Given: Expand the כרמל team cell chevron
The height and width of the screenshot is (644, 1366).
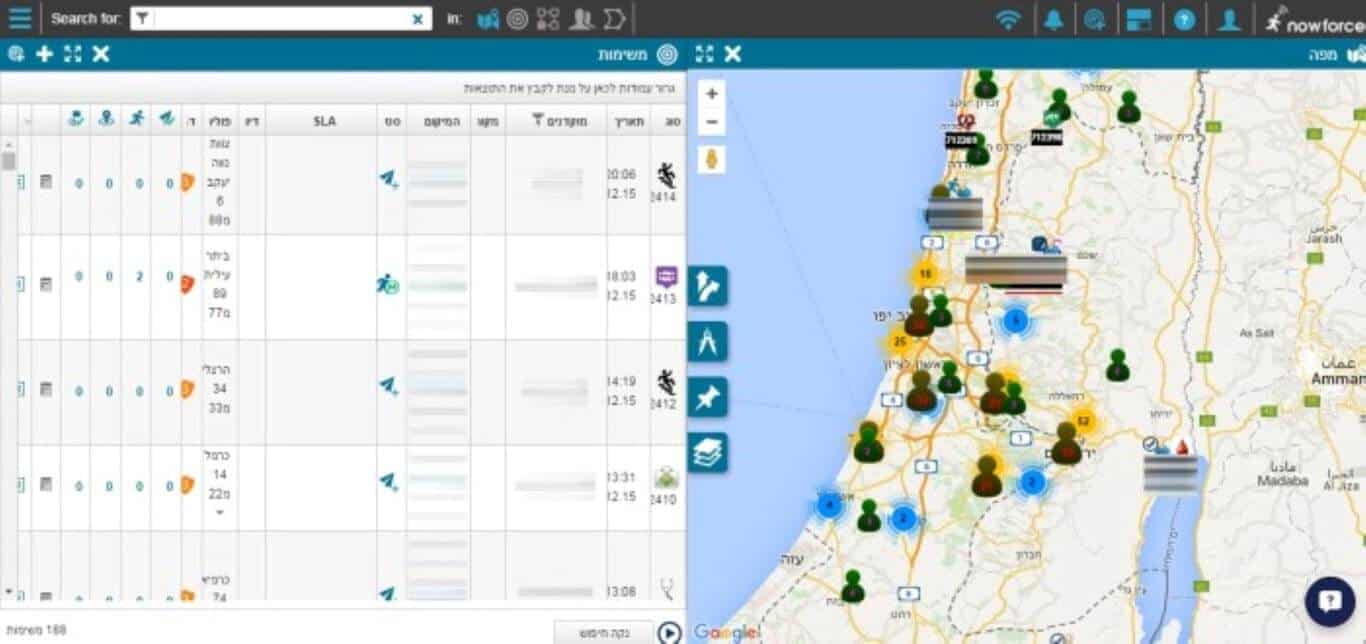Looking at the screenshot, I should coord(220,512).
